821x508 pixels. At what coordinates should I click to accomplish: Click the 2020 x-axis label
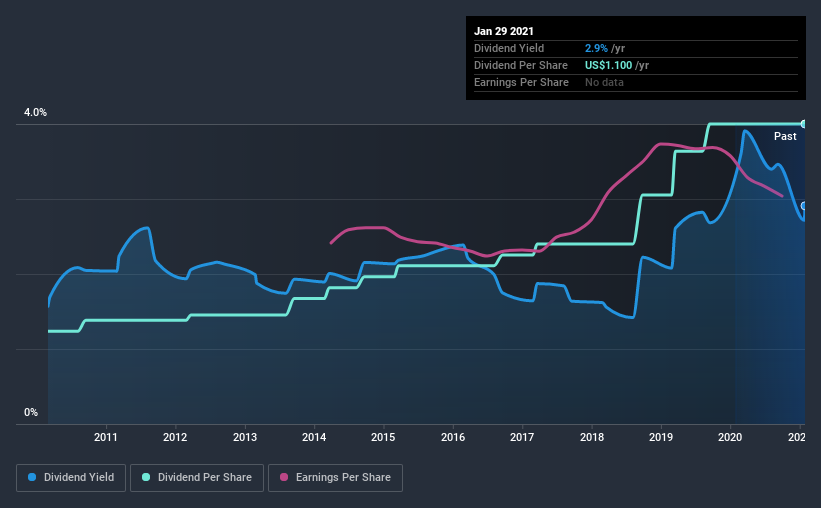coord(730,437)
